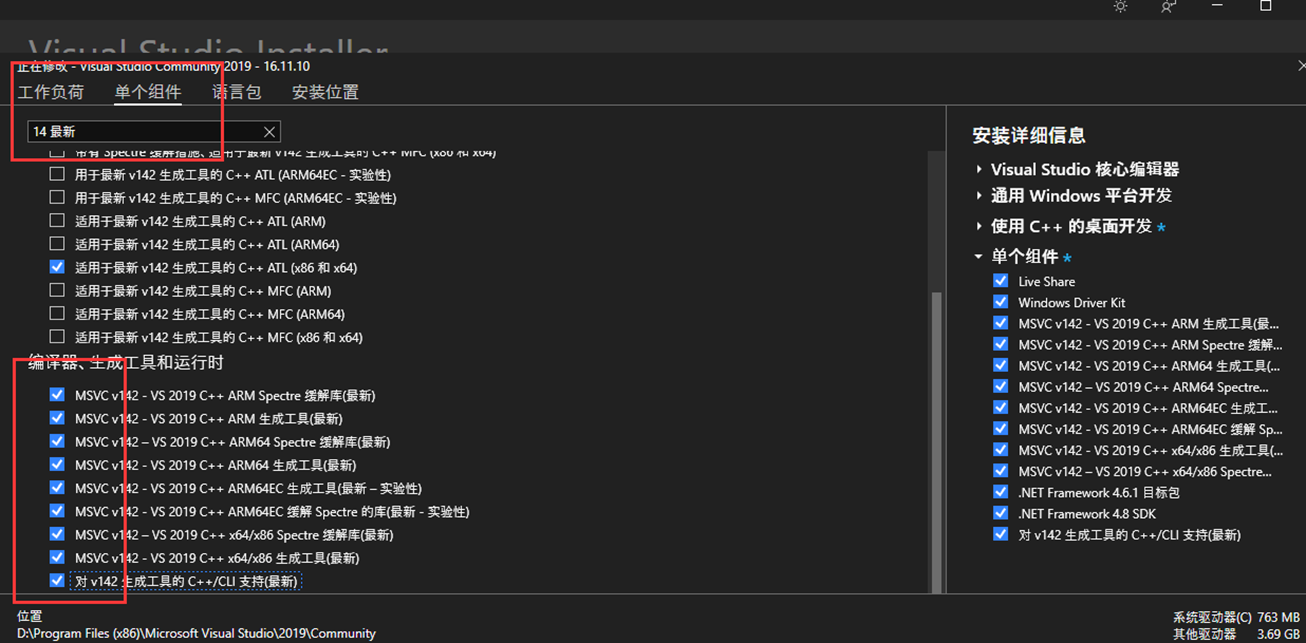Click the 编译器、生成工具和运行时 section heading
Viewport: 1306px width, 643px height.
(x=126, y=363)
